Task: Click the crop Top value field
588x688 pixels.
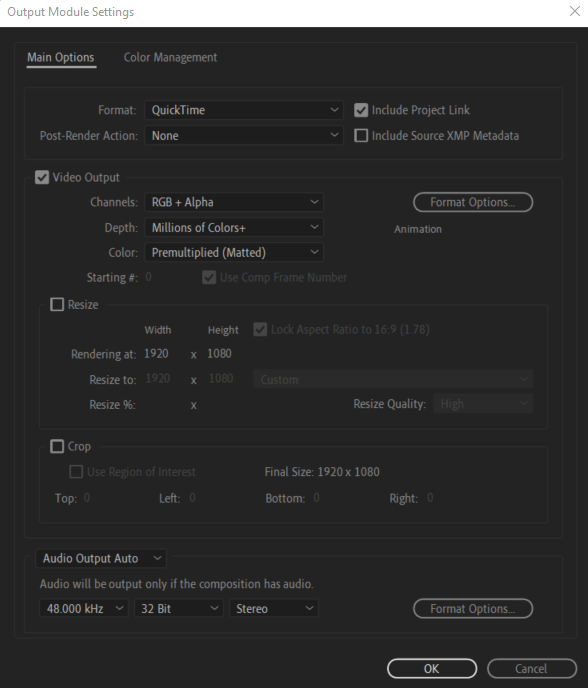Action: 87,498
